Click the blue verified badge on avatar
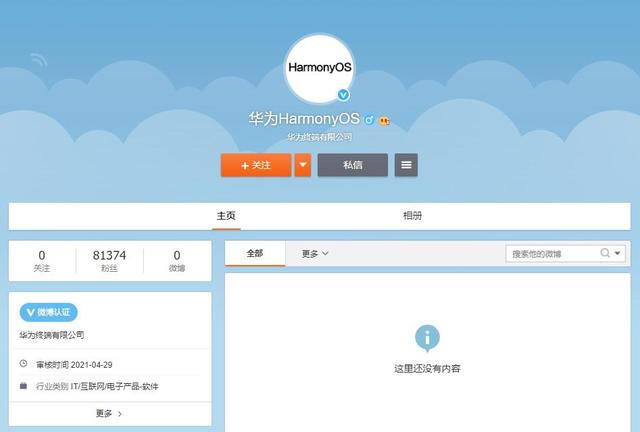Image resolution: width=640 pixels, height=432 pixels. pyautogui.click(x=343, y=95)
